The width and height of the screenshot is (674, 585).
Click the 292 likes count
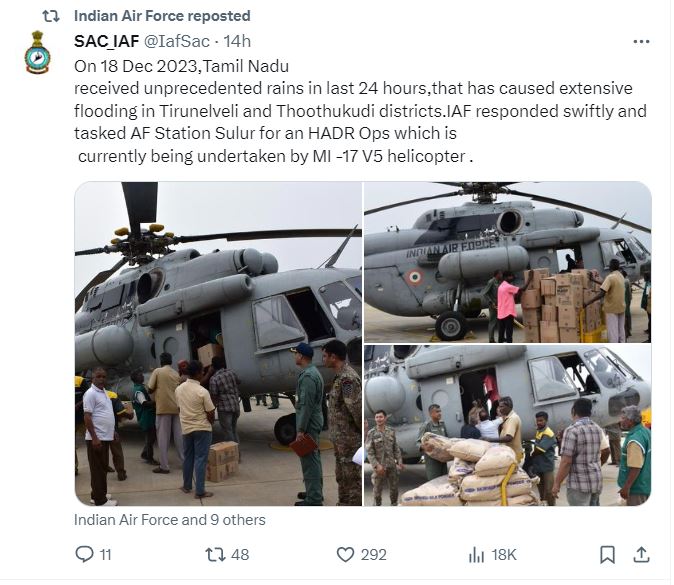click(373, 554)
